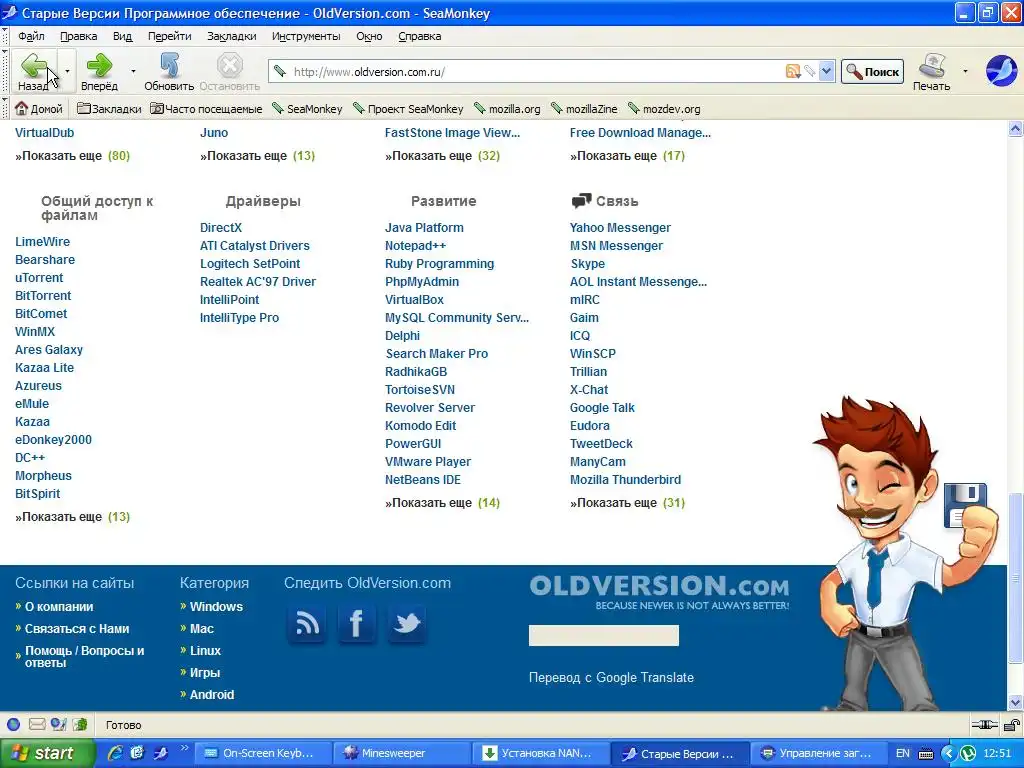This screenshot has width=1024, height=768.
Task: Click the floppy disk held by mascot
Action: 965,504
